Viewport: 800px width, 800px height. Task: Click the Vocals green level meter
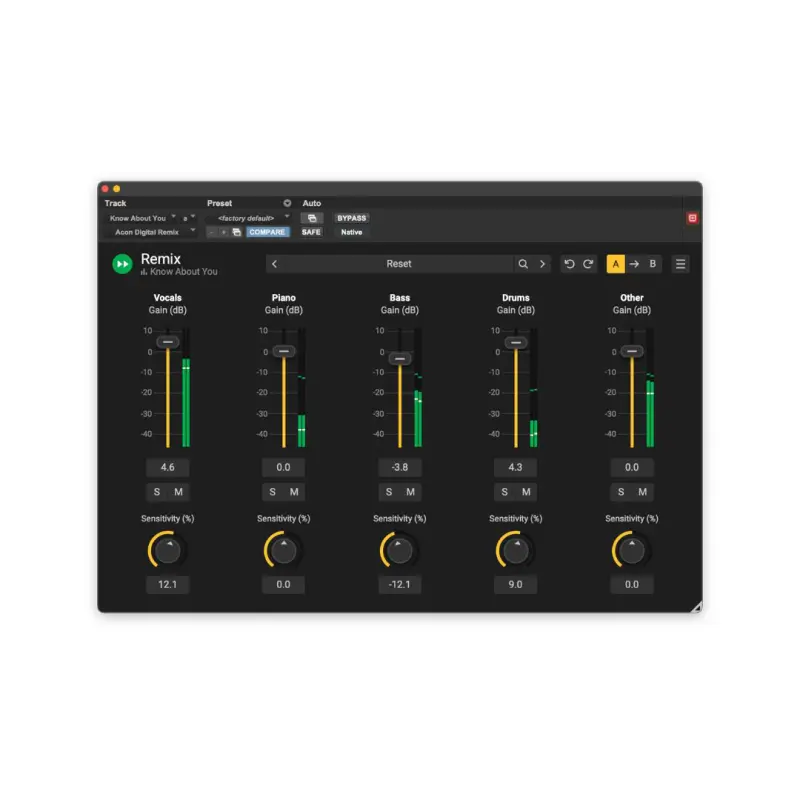(186, 388)
